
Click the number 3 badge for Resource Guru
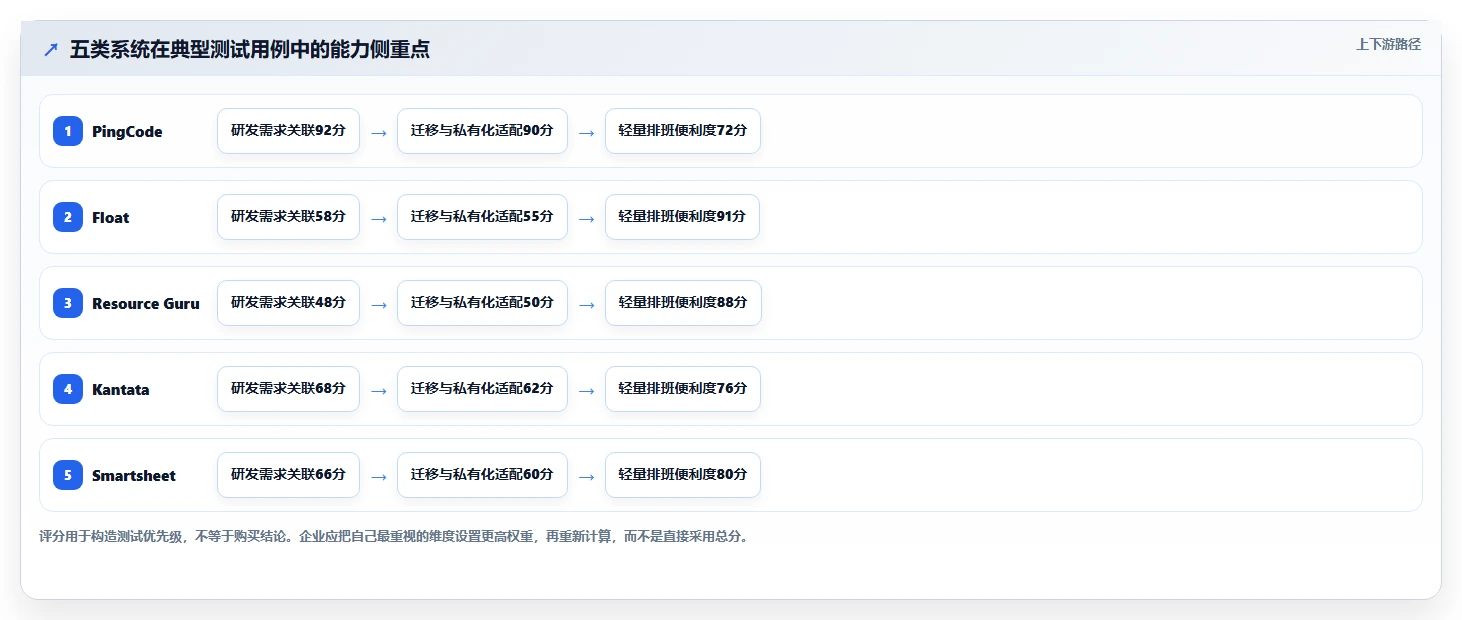point(68,303)
